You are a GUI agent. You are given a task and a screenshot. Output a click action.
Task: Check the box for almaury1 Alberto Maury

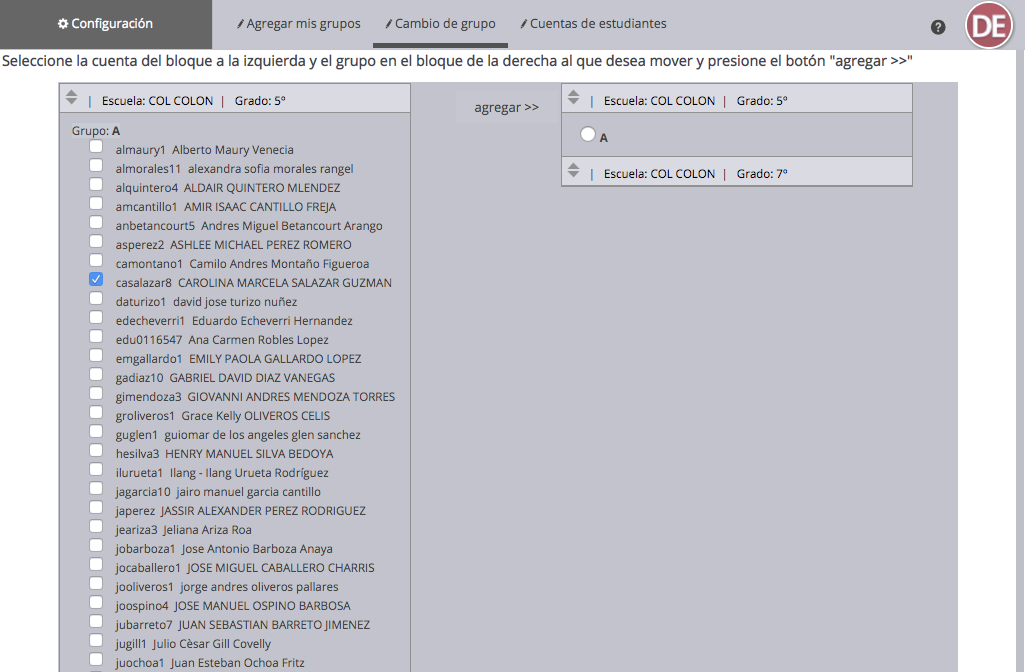pyautogui.click(x=96, y=147)
